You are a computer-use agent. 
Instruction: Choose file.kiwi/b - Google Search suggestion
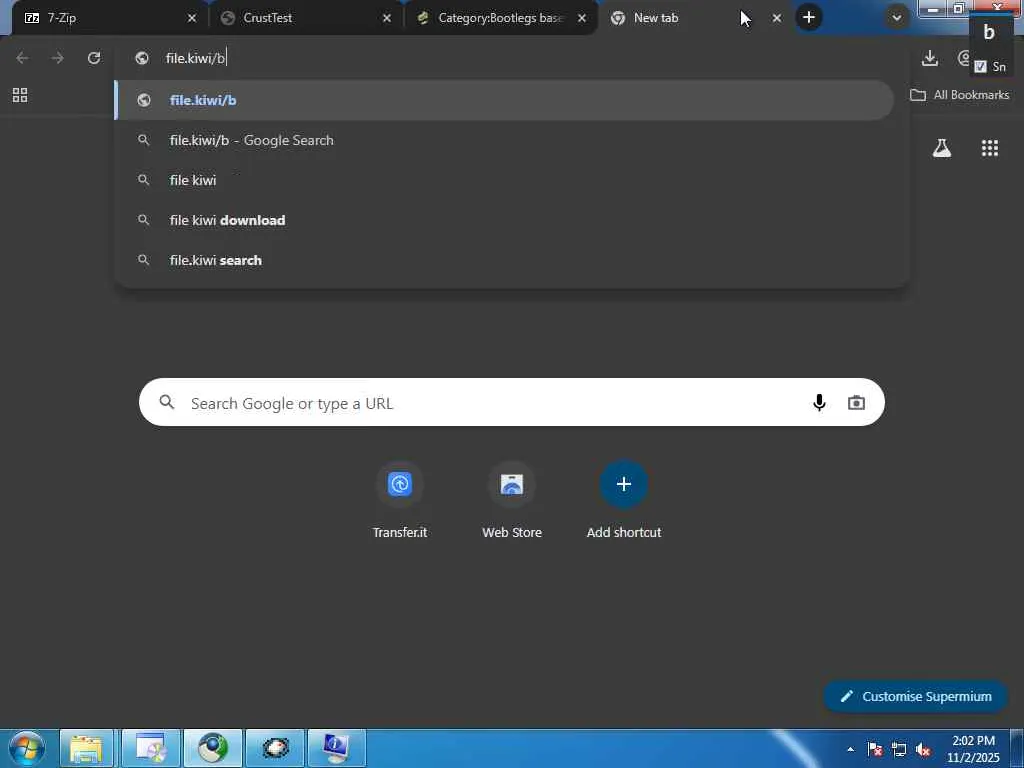504,140
